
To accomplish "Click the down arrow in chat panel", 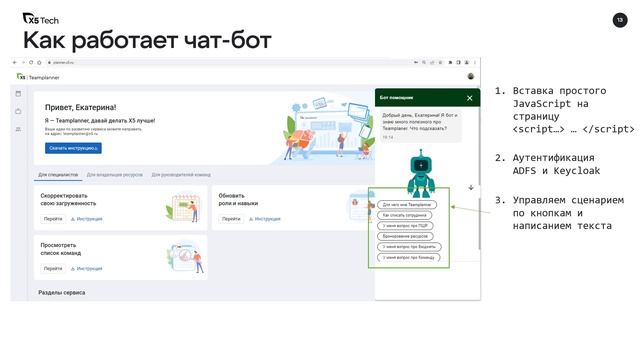I will pos(471,187).
